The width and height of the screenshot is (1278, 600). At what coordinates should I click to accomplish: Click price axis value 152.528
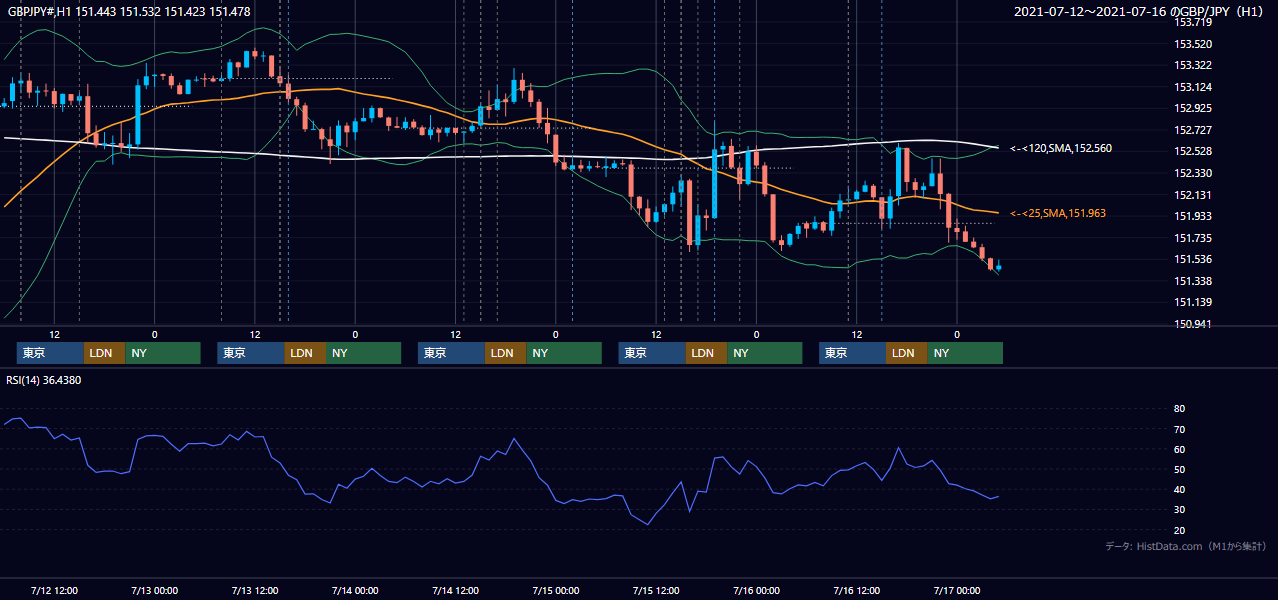coord(1192,151)
